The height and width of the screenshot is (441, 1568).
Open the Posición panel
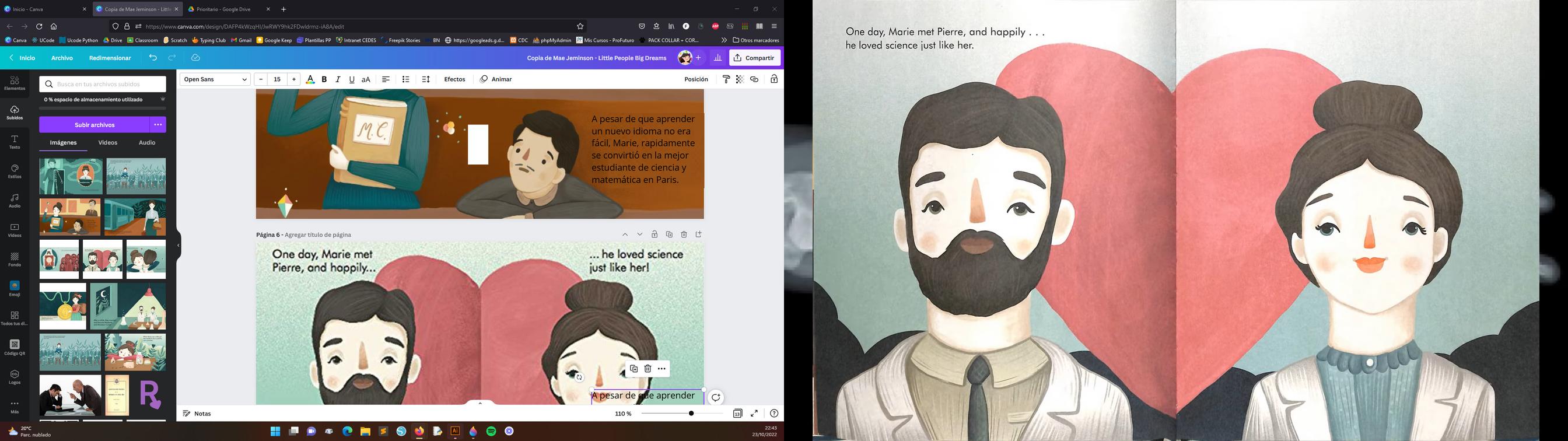coord(696,79)
